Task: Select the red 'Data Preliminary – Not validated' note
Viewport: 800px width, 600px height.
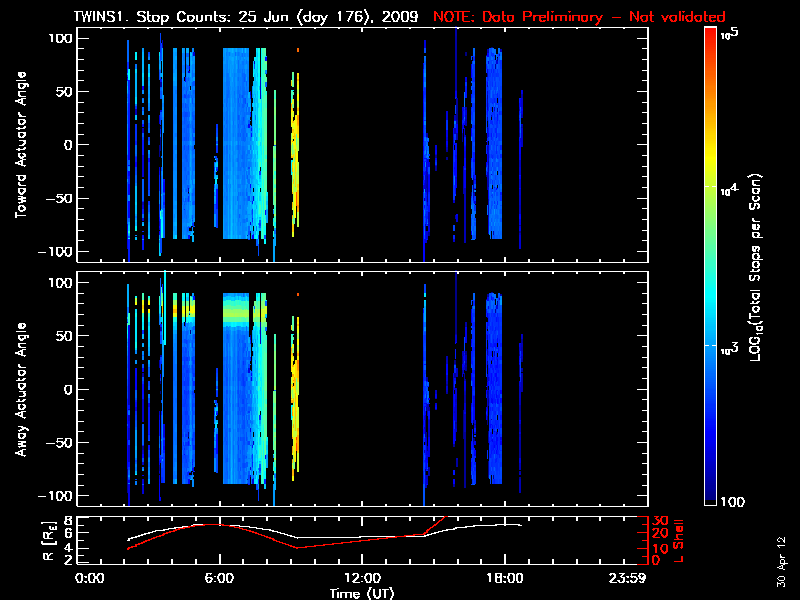Action: click(579, 17)
